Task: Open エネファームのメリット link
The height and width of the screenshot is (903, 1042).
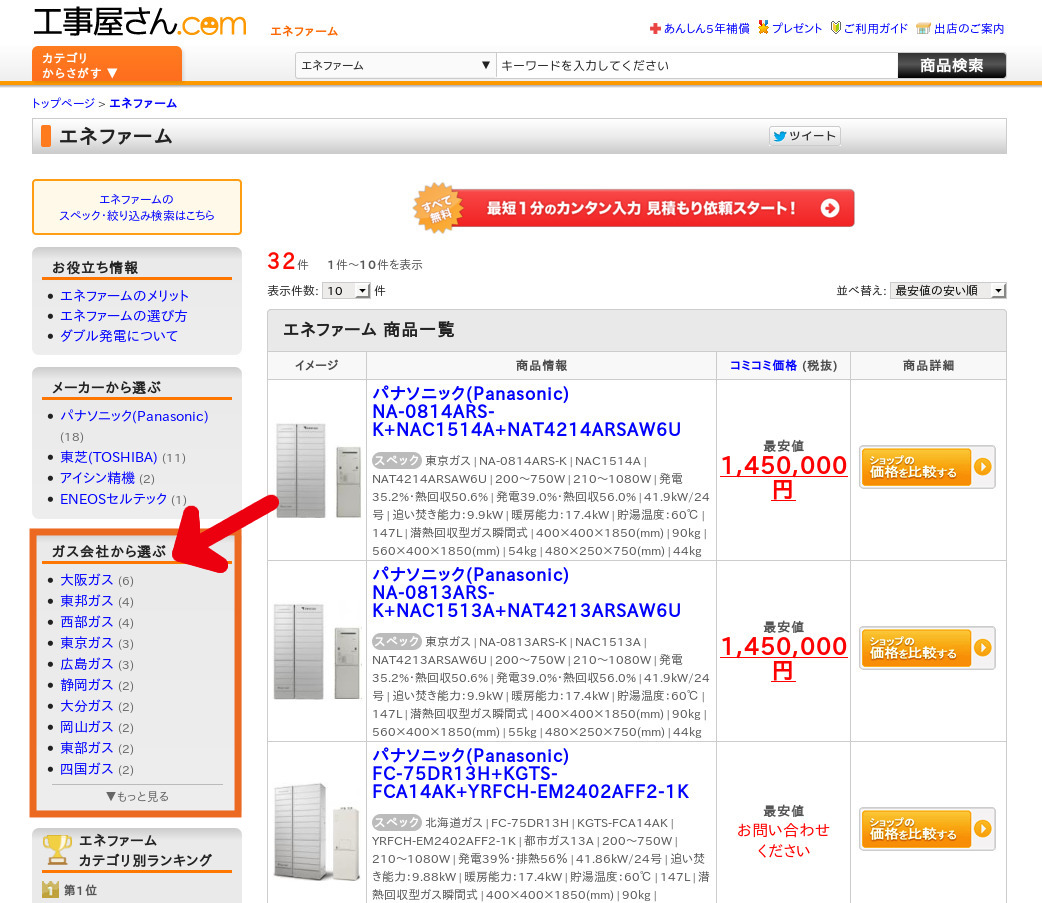Action: pos(124,296)
